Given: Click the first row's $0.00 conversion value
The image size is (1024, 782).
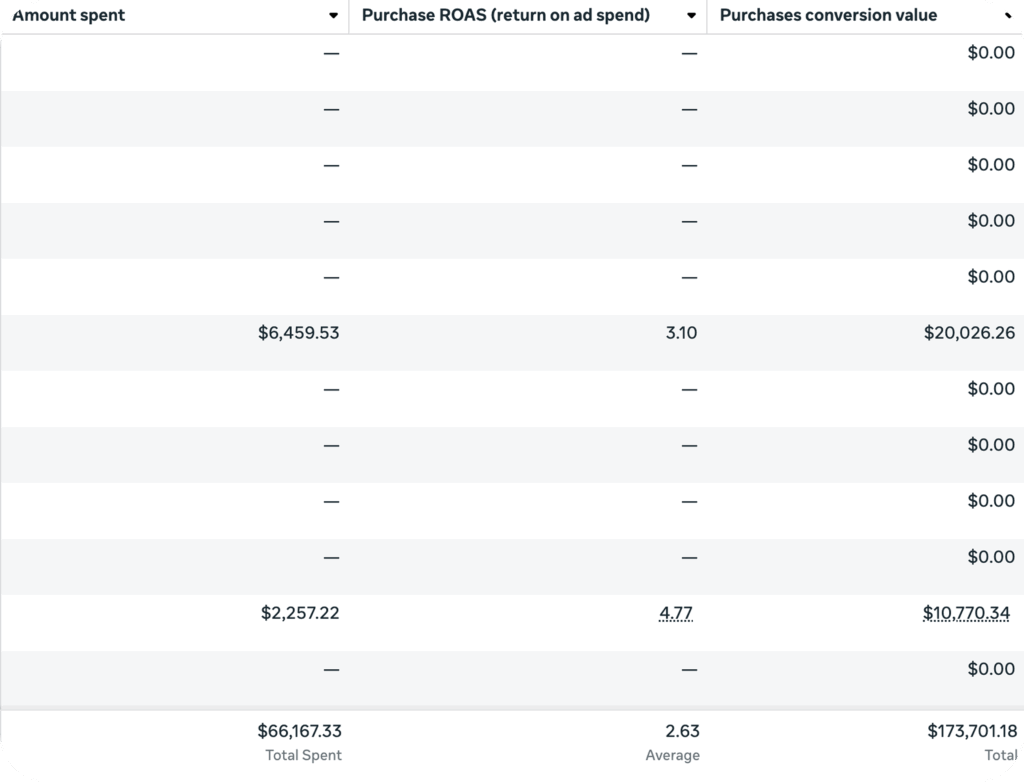Looking at the screenshot, I should click(990, 53).
